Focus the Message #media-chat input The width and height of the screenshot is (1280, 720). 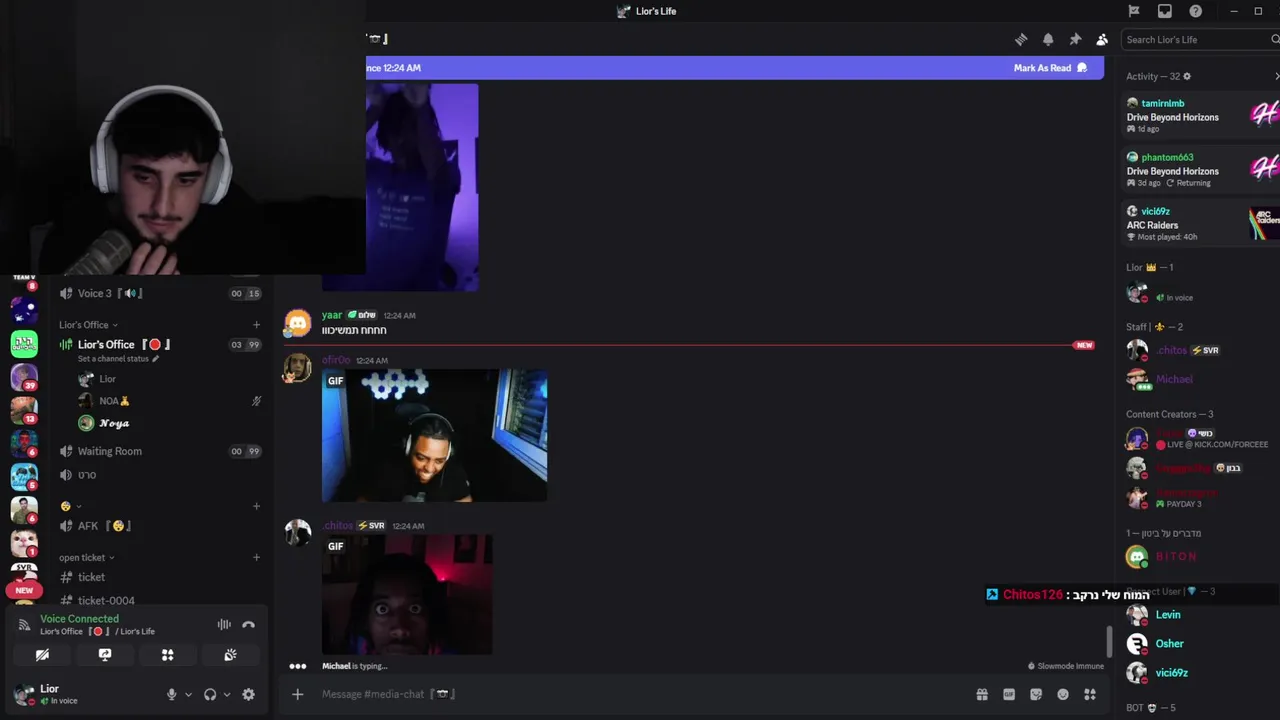(x=640, y=694)
